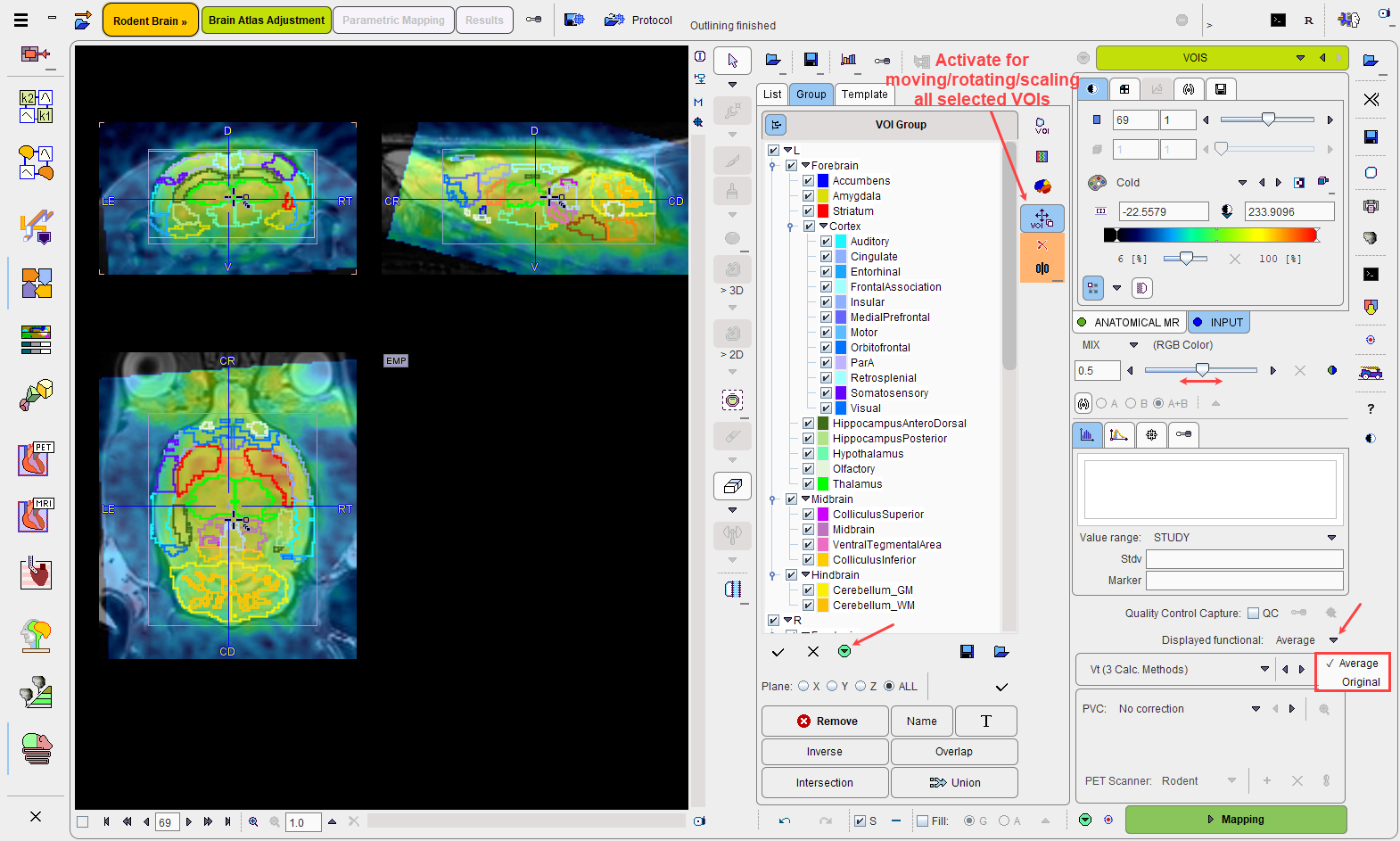Click the Overlap button
The height and width of the screenshot is (841, 1400).
(954, 752)
